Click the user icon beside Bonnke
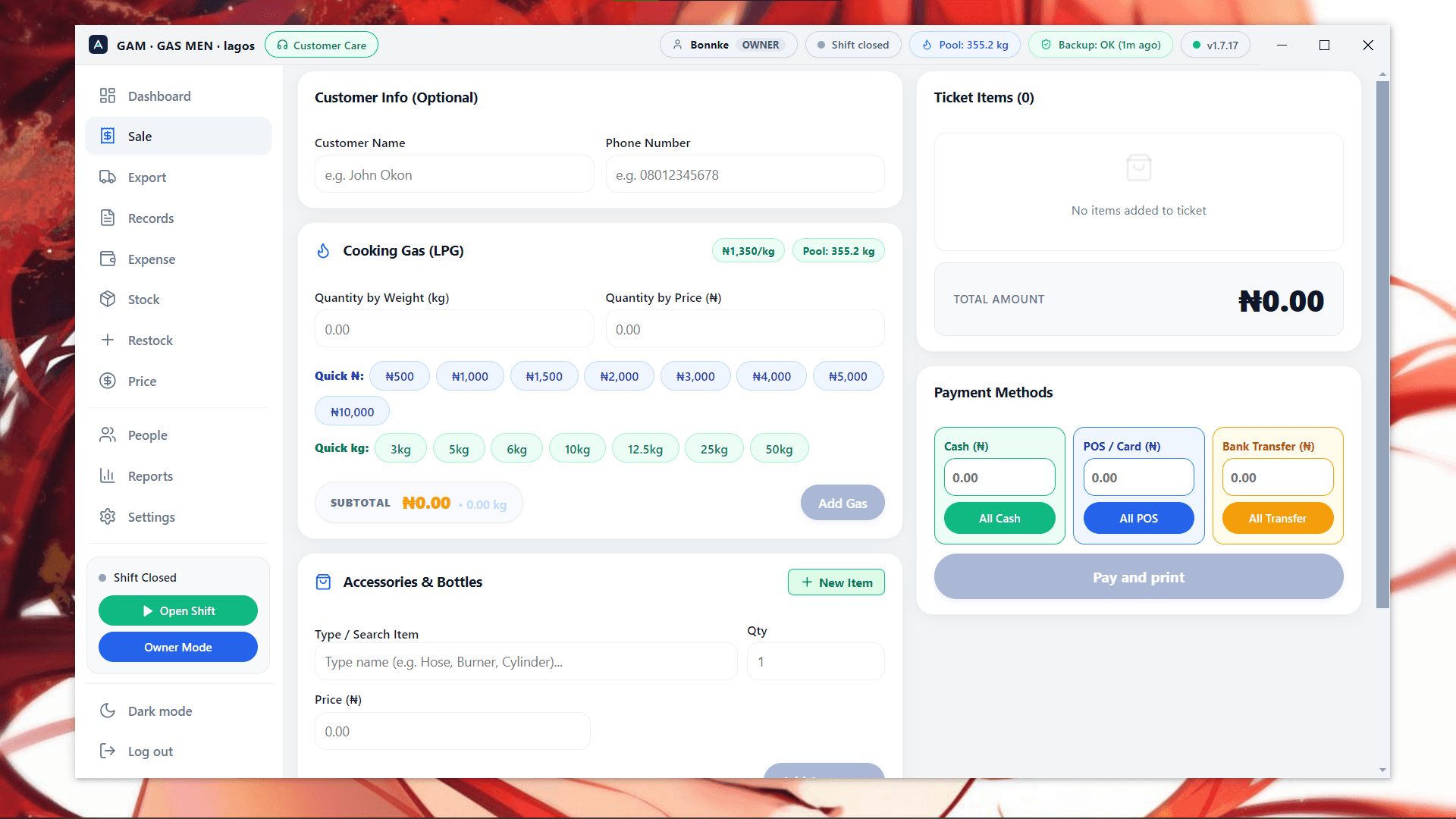This screenshot has width=1456, height=819. pos(678,45)
